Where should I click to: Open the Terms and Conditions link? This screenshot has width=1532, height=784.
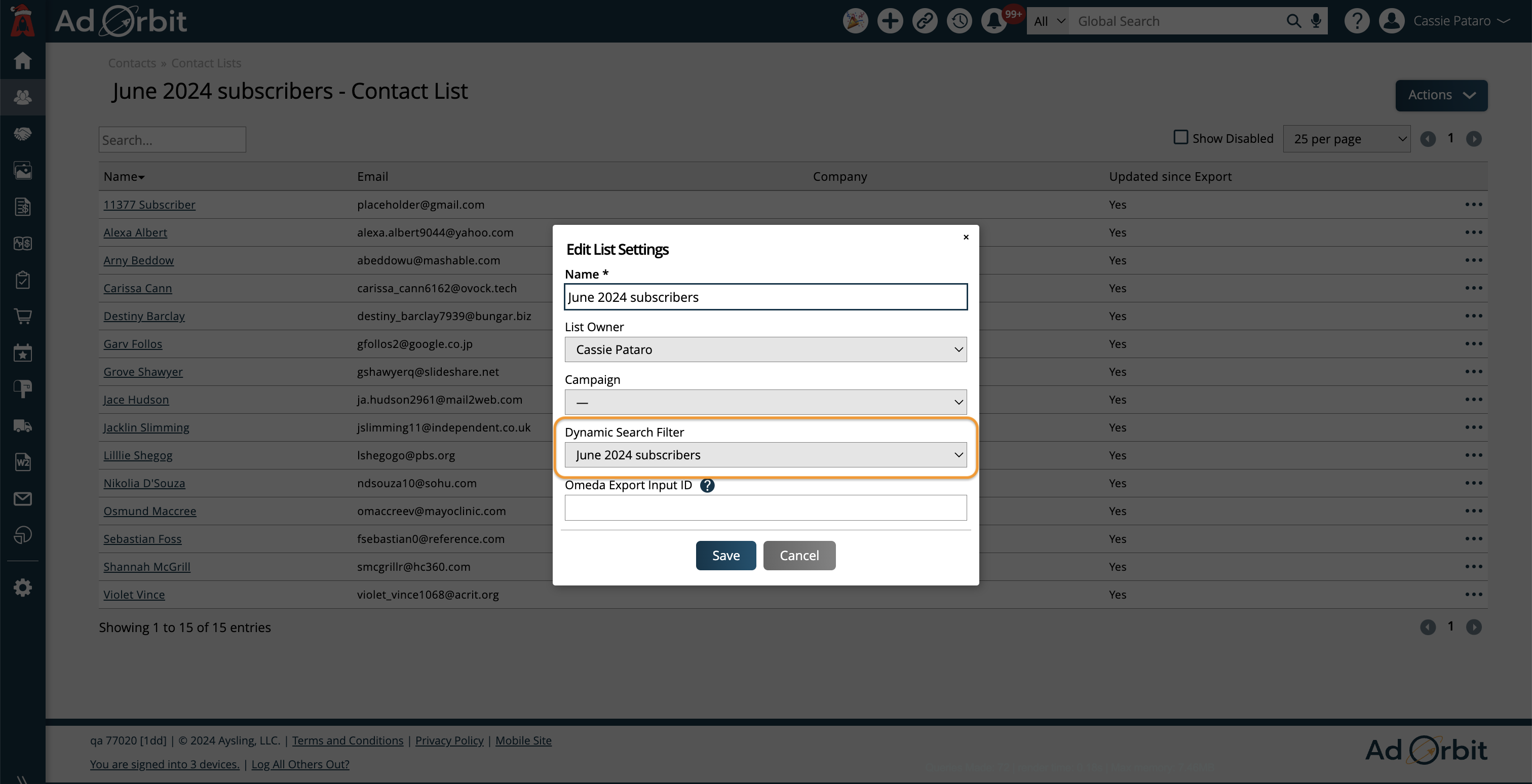coord(348,740)
